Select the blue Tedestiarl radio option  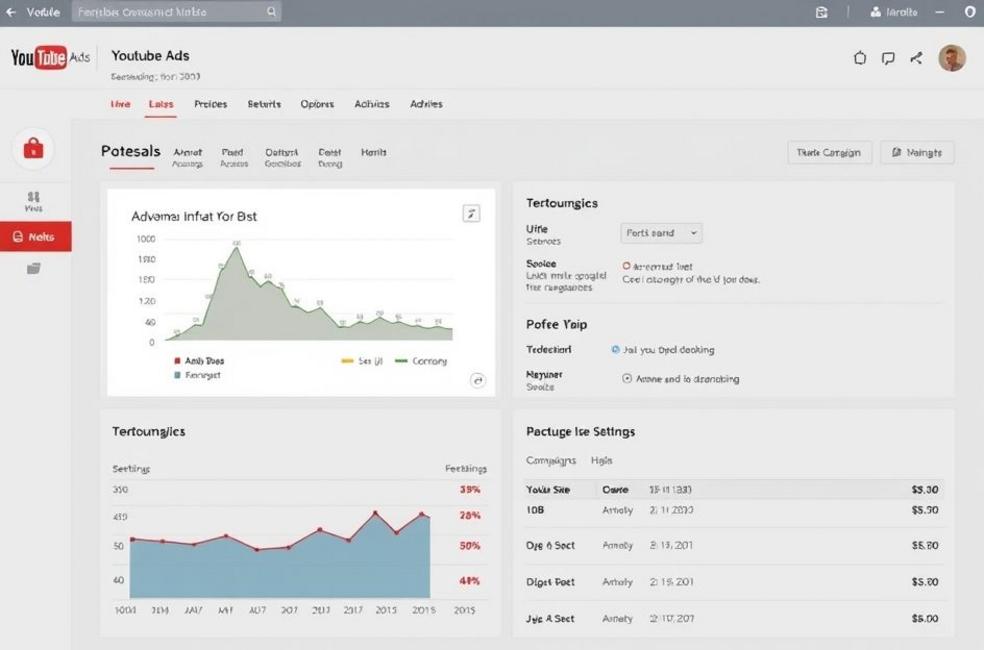click(615, 350)
